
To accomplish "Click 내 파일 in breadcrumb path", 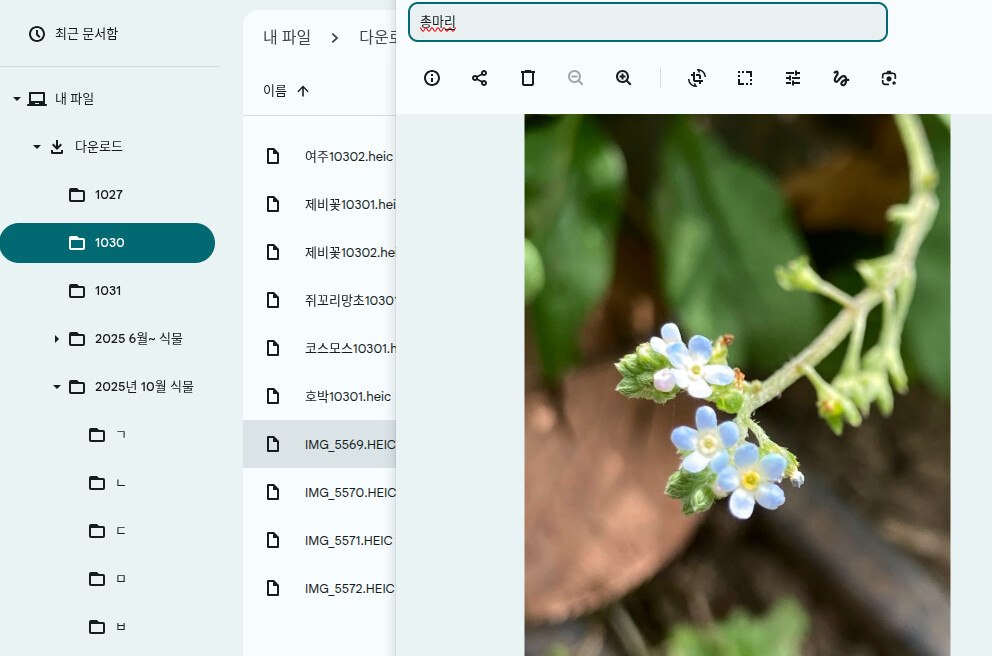I will click(x=287, y=37).
